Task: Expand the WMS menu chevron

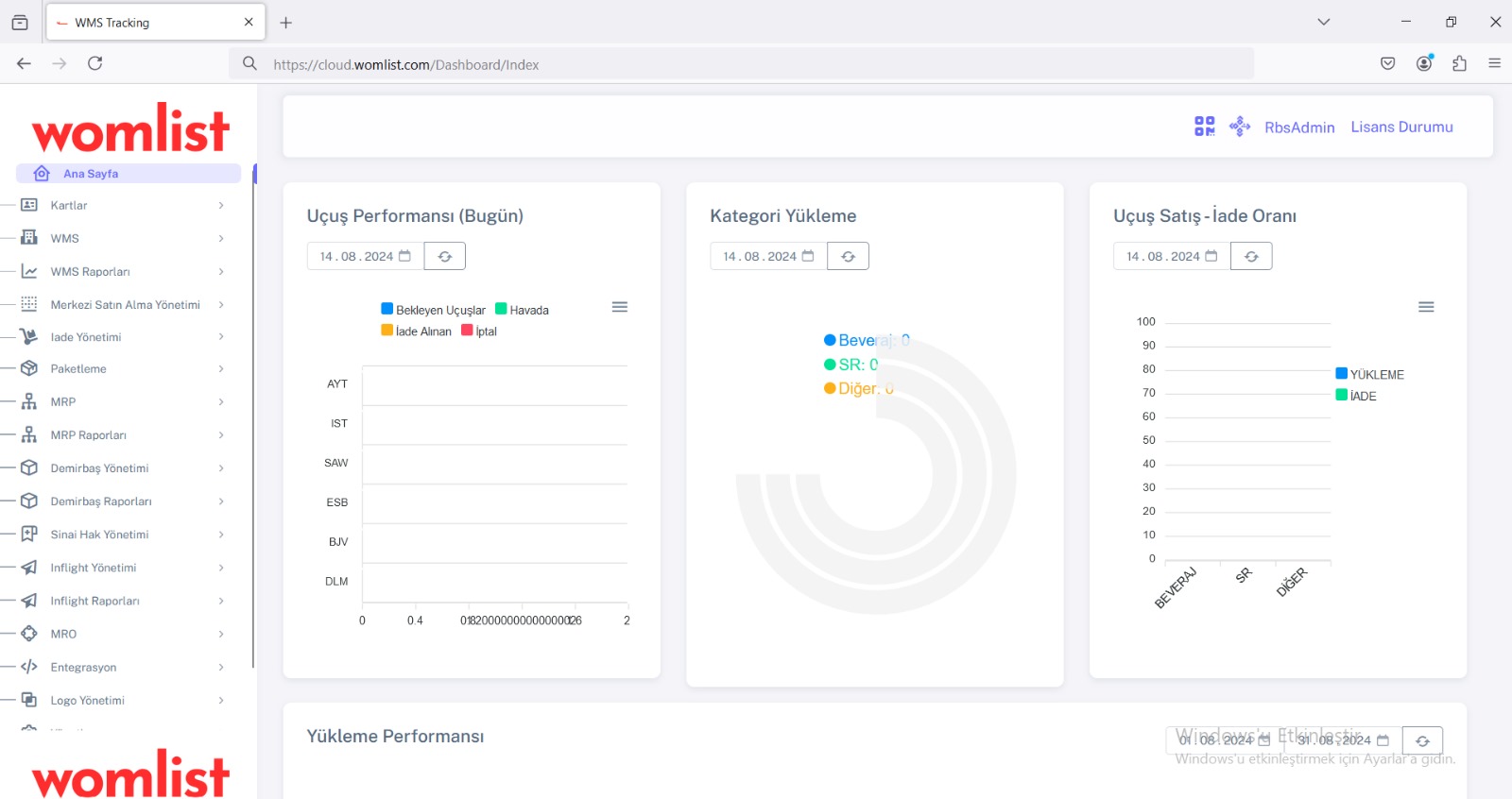Action: [x=221, y=238]
